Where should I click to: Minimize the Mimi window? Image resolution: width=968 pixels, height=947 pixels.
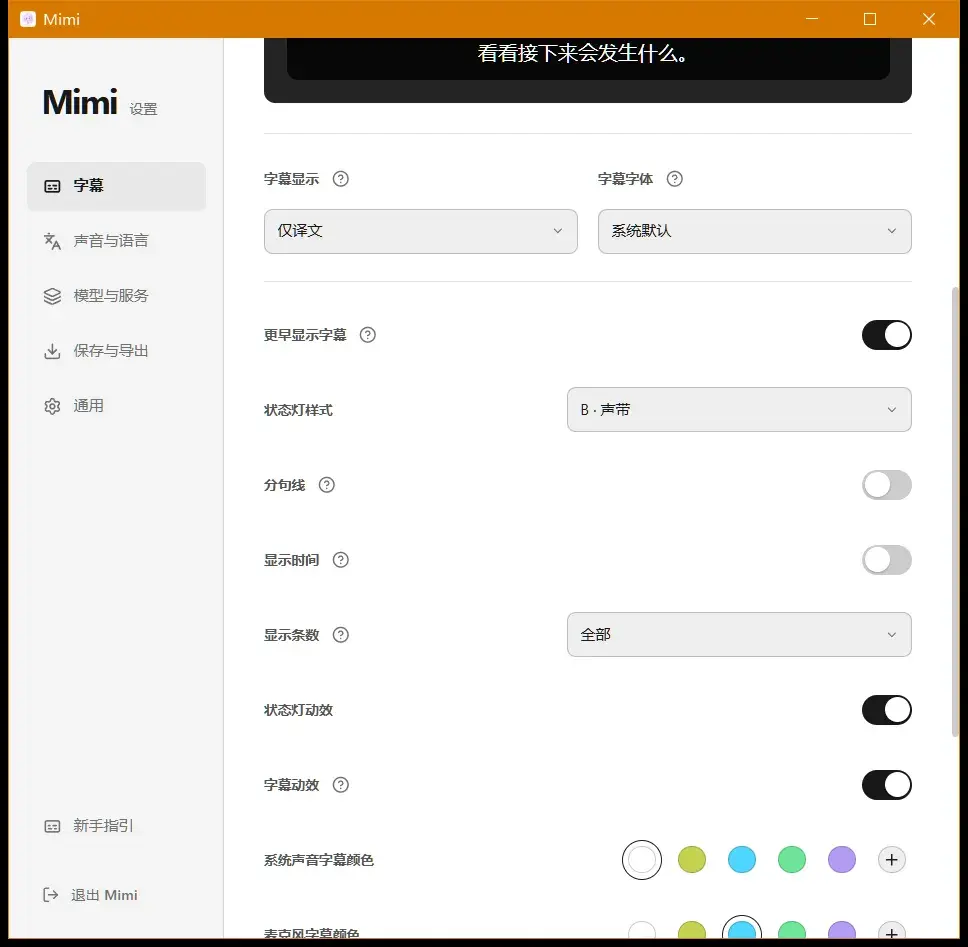(812, 19)
